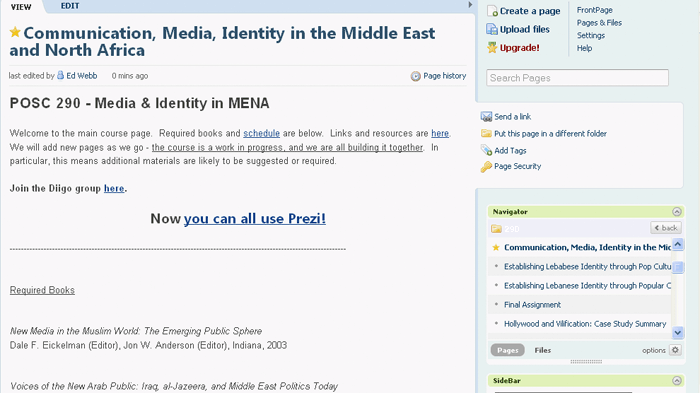This screenshot has width=700, height=393.
Task: Open the Page history link
Action: point(445,76)
